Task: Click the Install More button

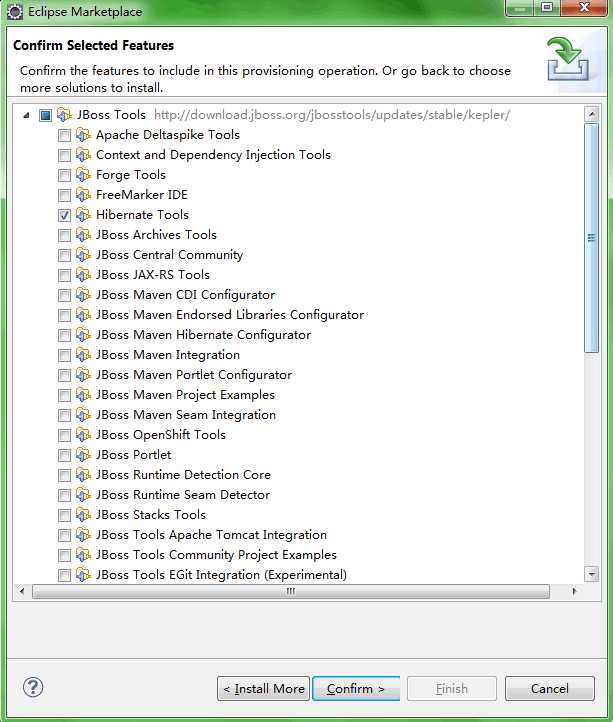Action: click(x=263, y=688)
